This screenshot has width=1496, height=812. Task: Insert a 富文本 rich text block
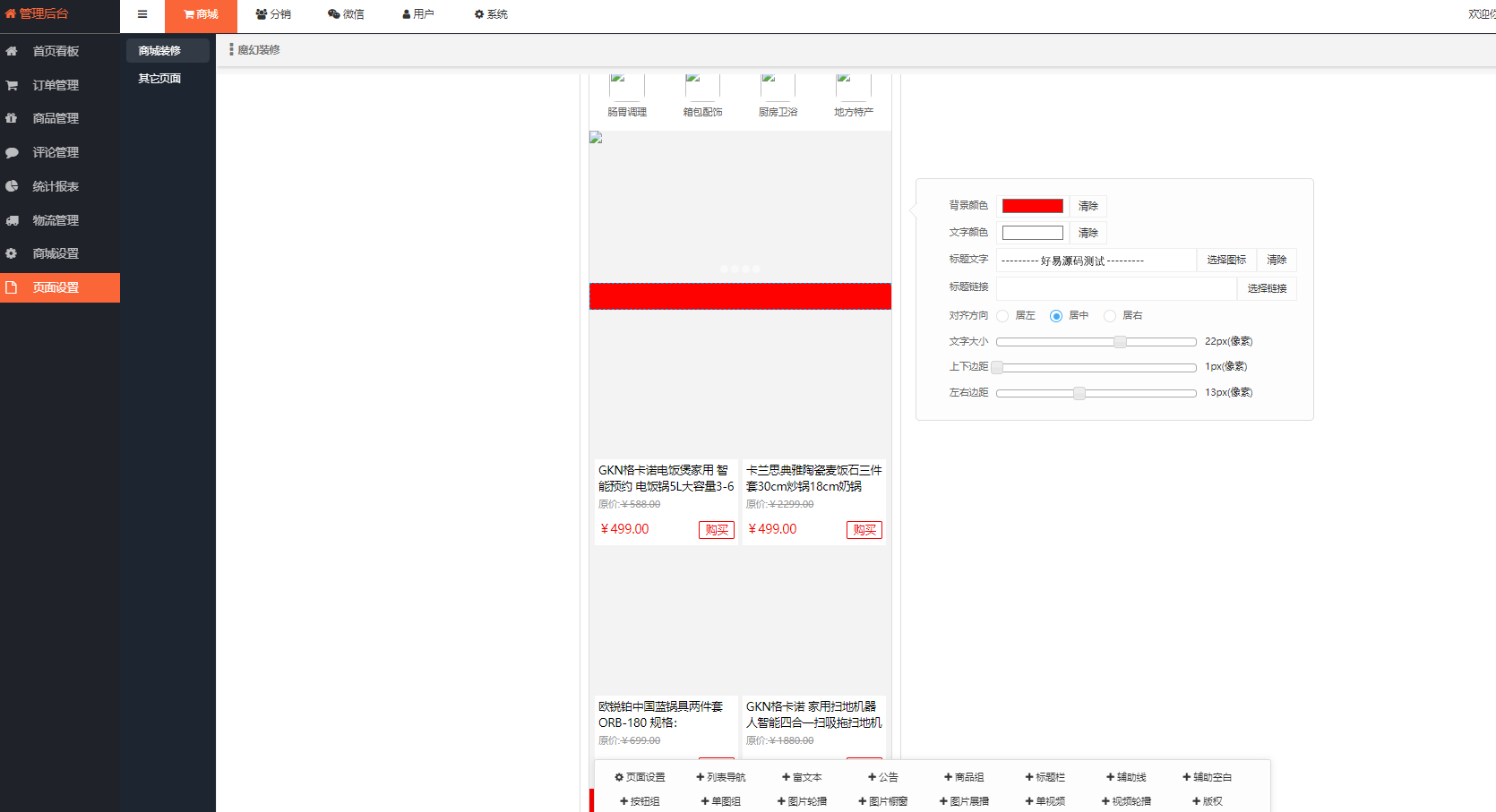(803, 777)
